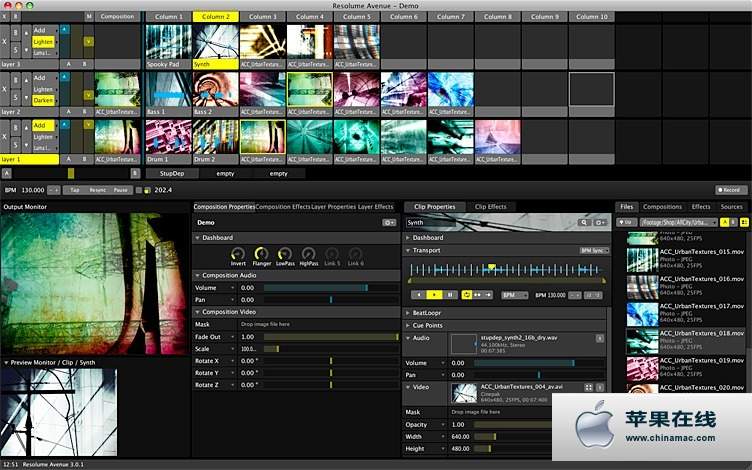Screen dimensions: 752x470
Task: Click the HighPass dashboard knob
Action: point(308,254)
